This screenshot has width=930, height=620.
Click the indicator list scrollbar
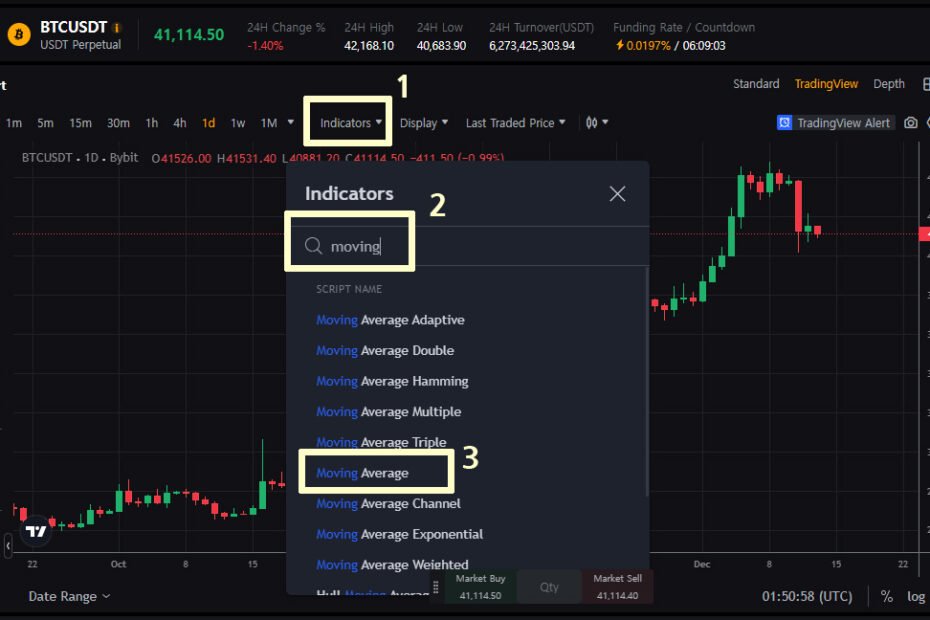click(x=646, y=382)
